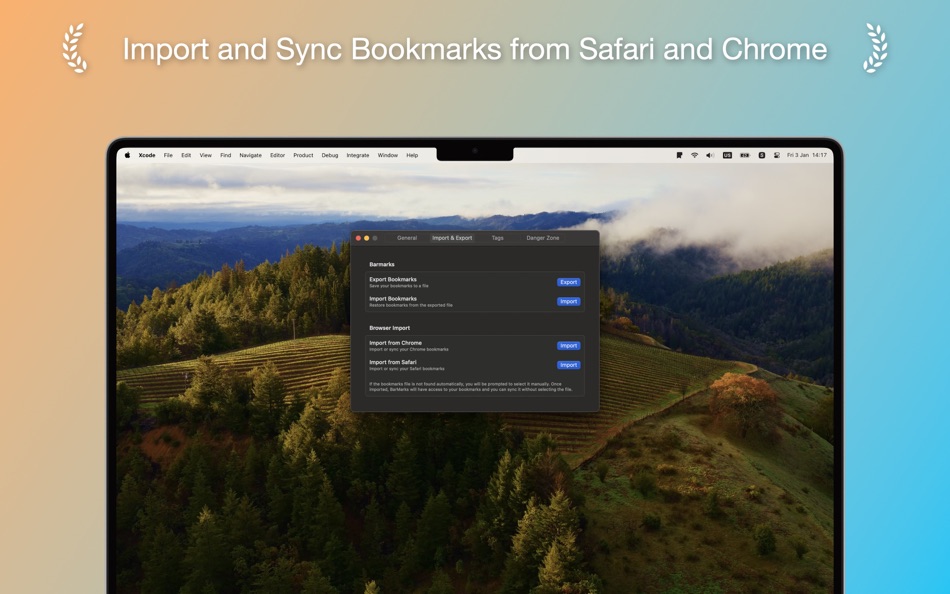Image resolution: width=950 pixels, height=594 pixels.
Task: Open the volume control in menu bar
Action: (x=710, y=155)
